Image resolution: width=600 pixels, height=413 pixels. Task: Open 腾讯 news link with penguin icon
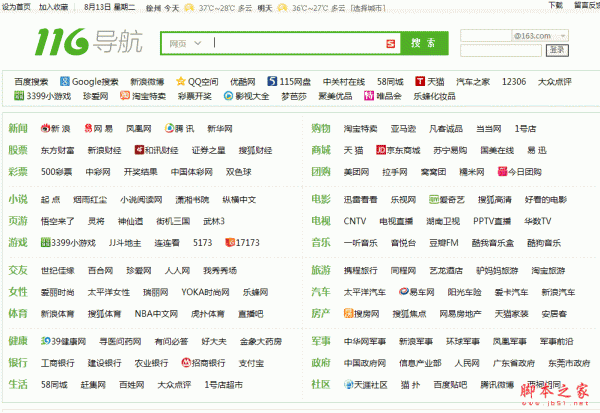179,129
